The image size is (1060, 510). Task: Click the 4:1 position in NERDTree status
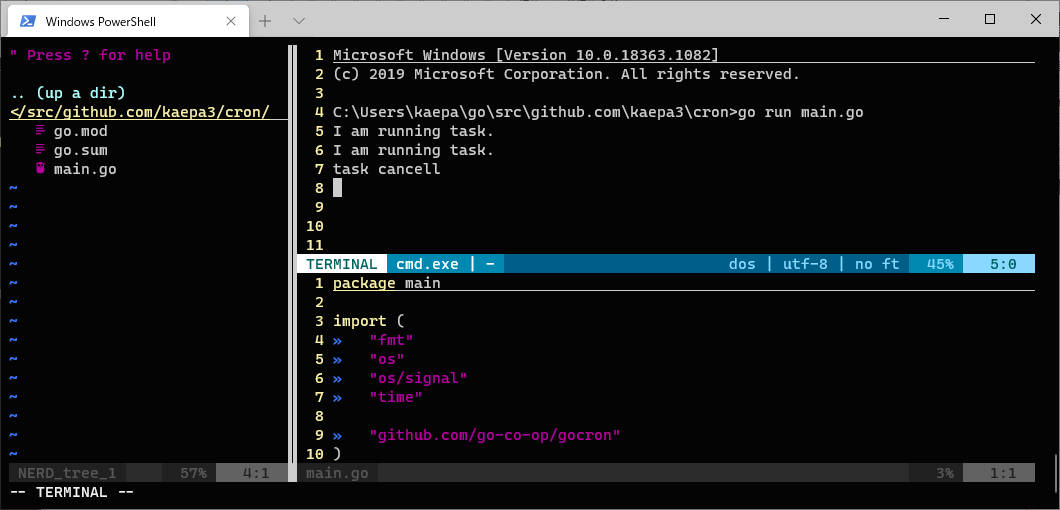[x=256, y=473]
